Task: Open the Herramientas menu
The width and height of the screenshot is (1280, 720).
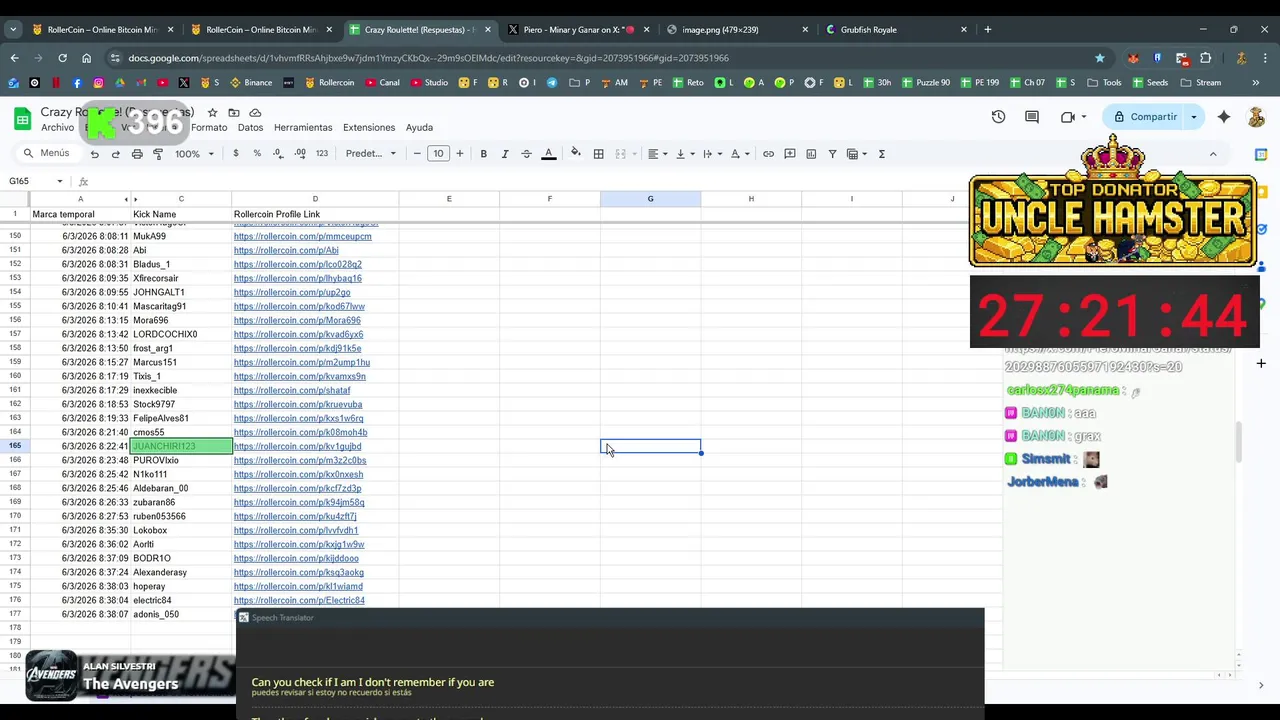Action: [x=303, y=128]
